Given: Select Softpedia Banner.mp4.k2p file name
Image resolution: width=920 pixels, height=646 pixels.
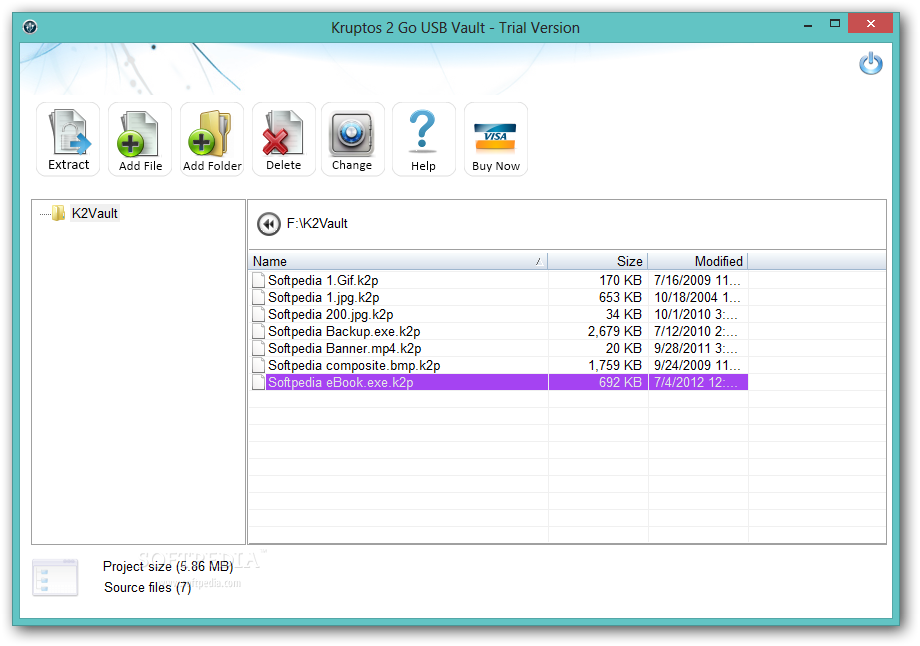Looking at the screenshot, I should pos(345,349).
